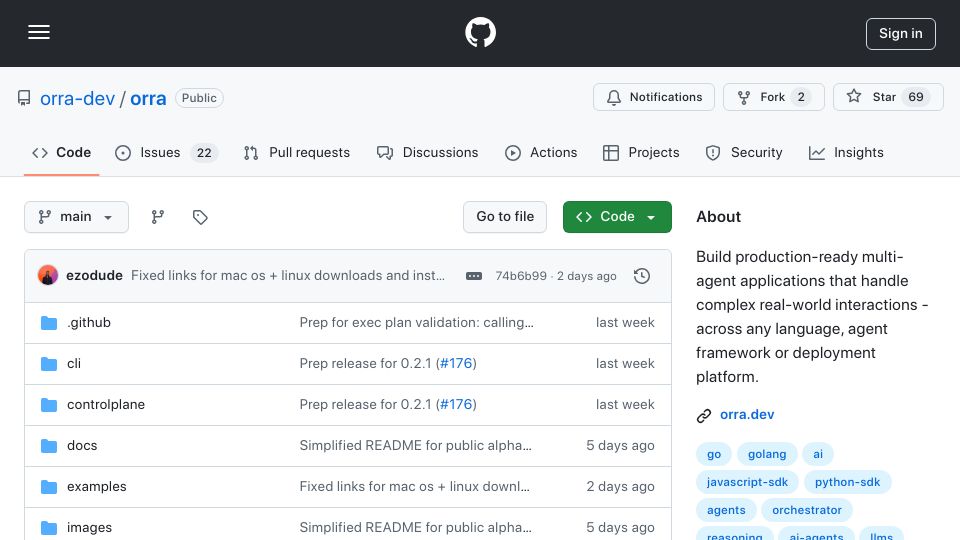The width and height of the screenshot is (960, 540).
Task: Open the Actions tab
Action: click(x=541, y=152)
